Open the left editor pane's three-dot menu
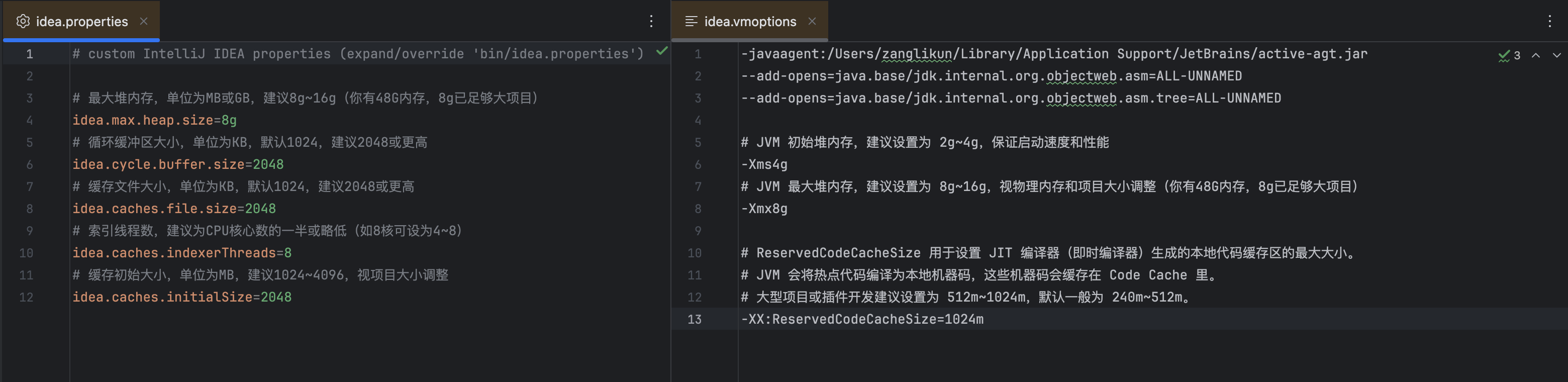 [x=651, y=21]
